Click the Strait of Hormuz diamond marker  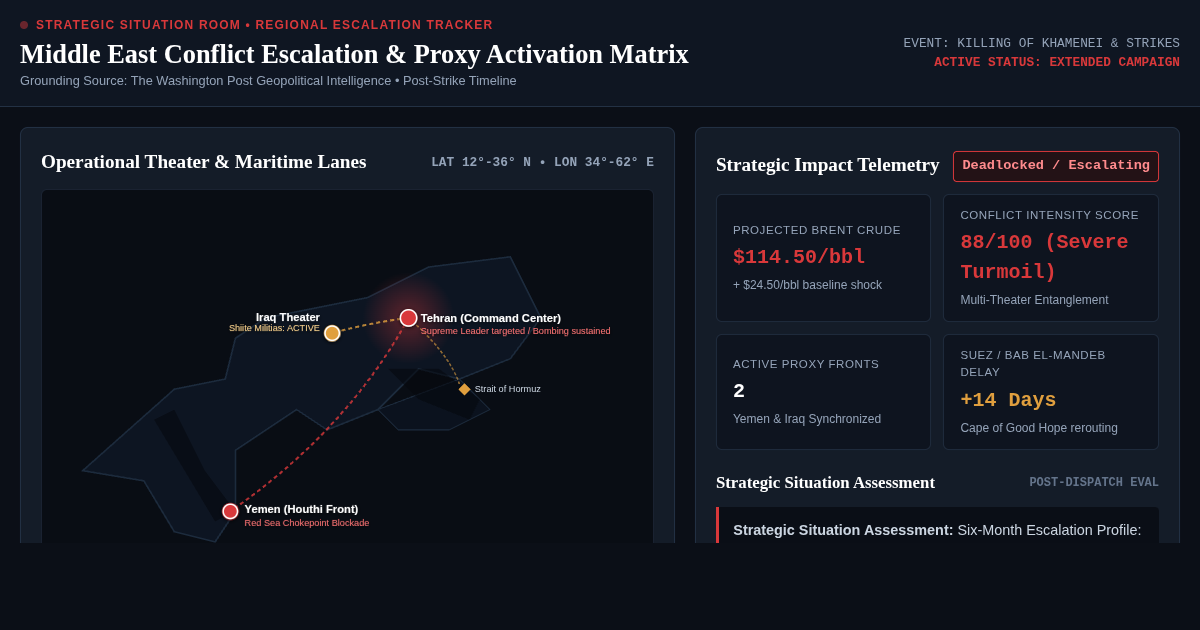click(x=464, y=389)
